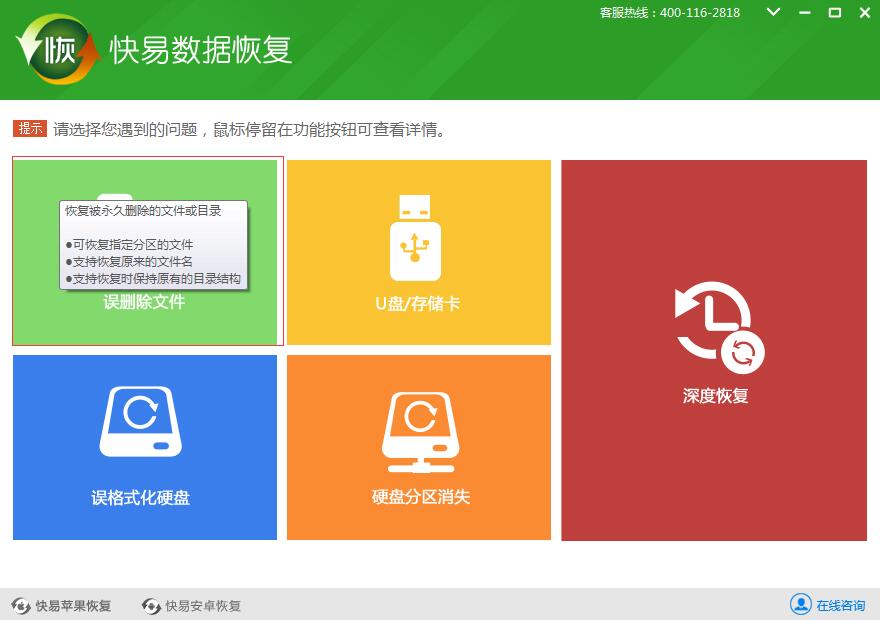Click tooltip line 可恢复指定分区的文件
The image size is (880, 620).
pyautogui.click(x=129, y=245)
